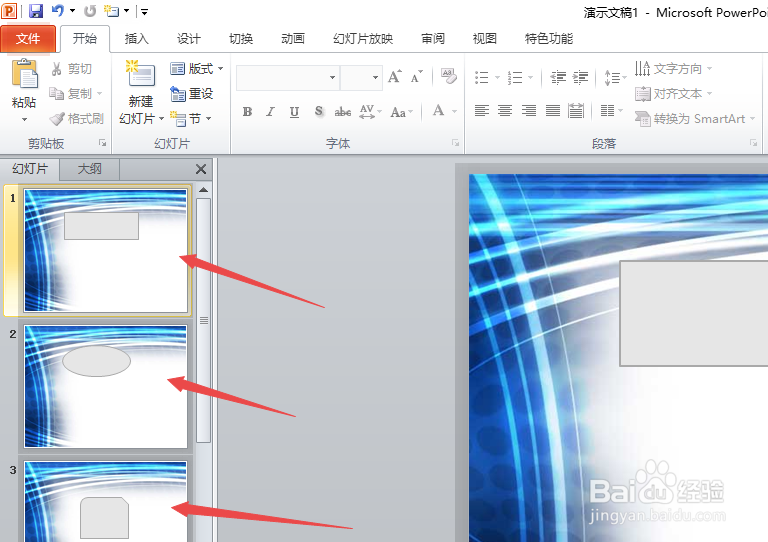Toggle text Shadow (S) formatting

318,112
